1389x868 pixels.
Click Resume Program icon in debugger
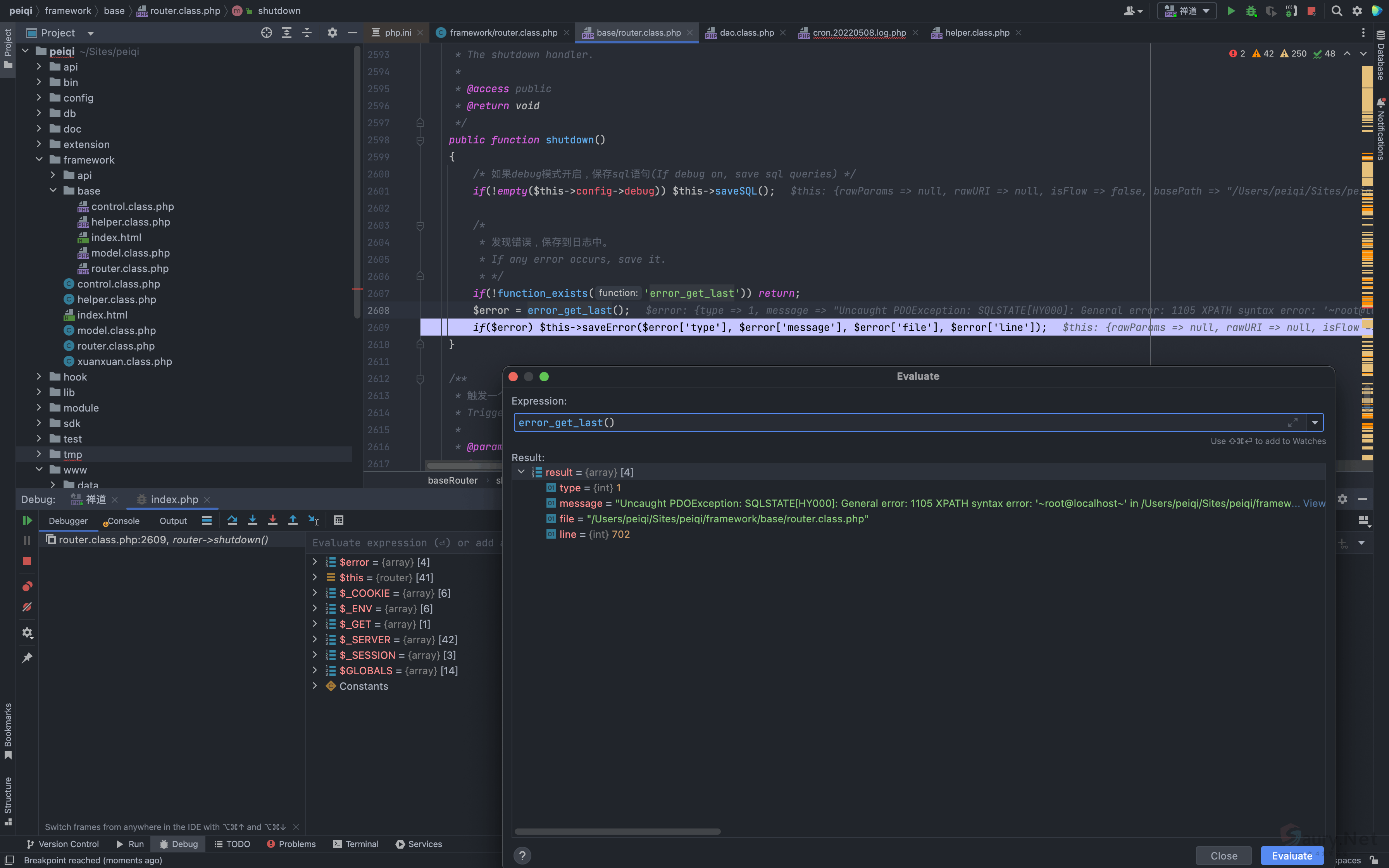[x=27, y=520]
